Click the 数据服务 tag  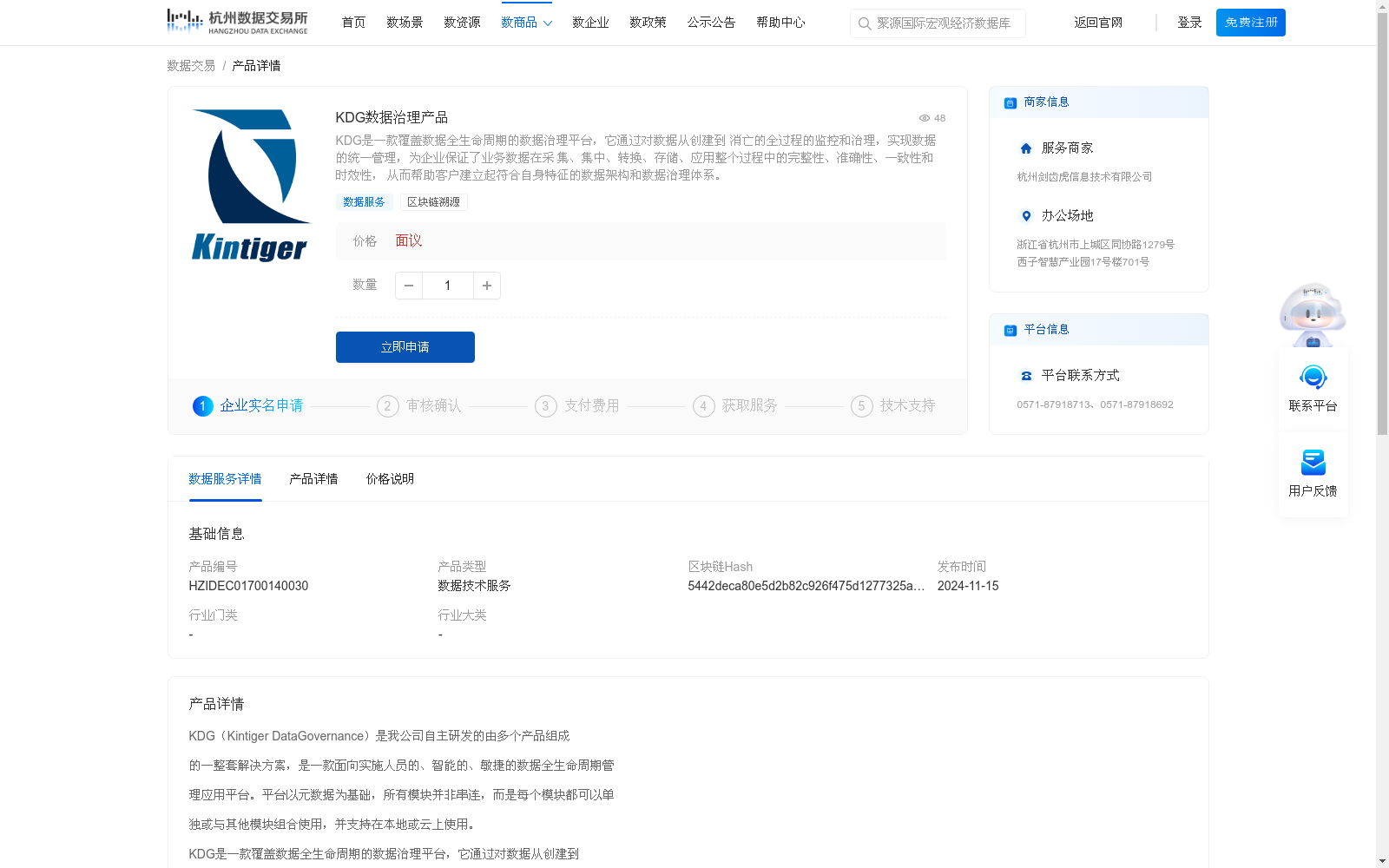point(364,202)
